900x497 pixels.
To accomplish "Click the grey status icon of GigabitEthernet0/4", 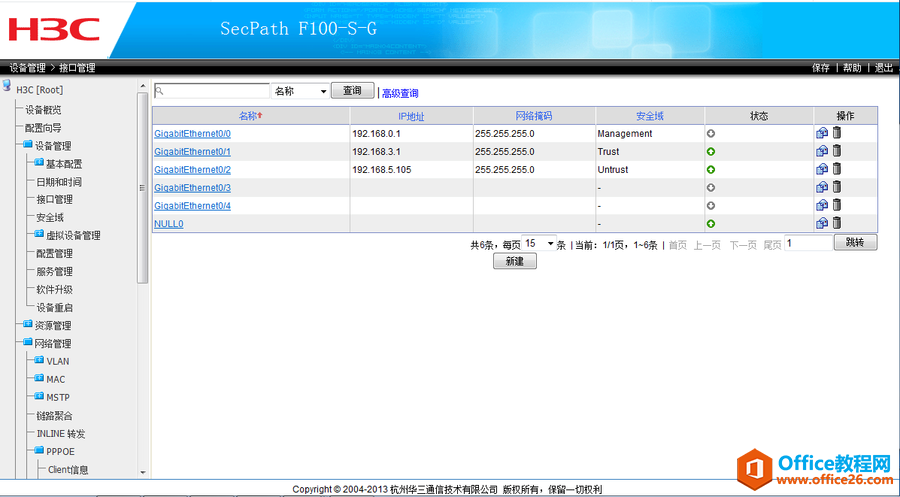I will pos(711,205).
